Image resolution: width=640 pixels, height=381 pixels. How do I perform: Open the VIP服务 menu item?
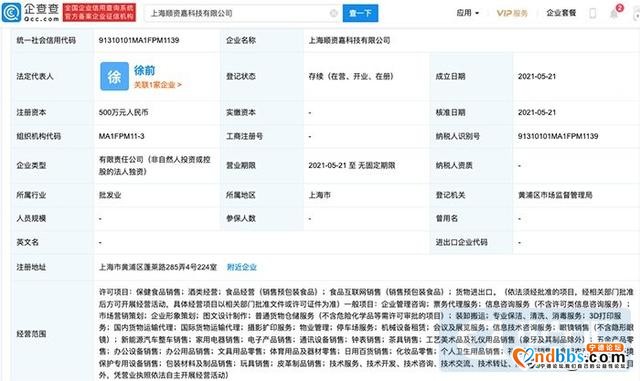512,13
